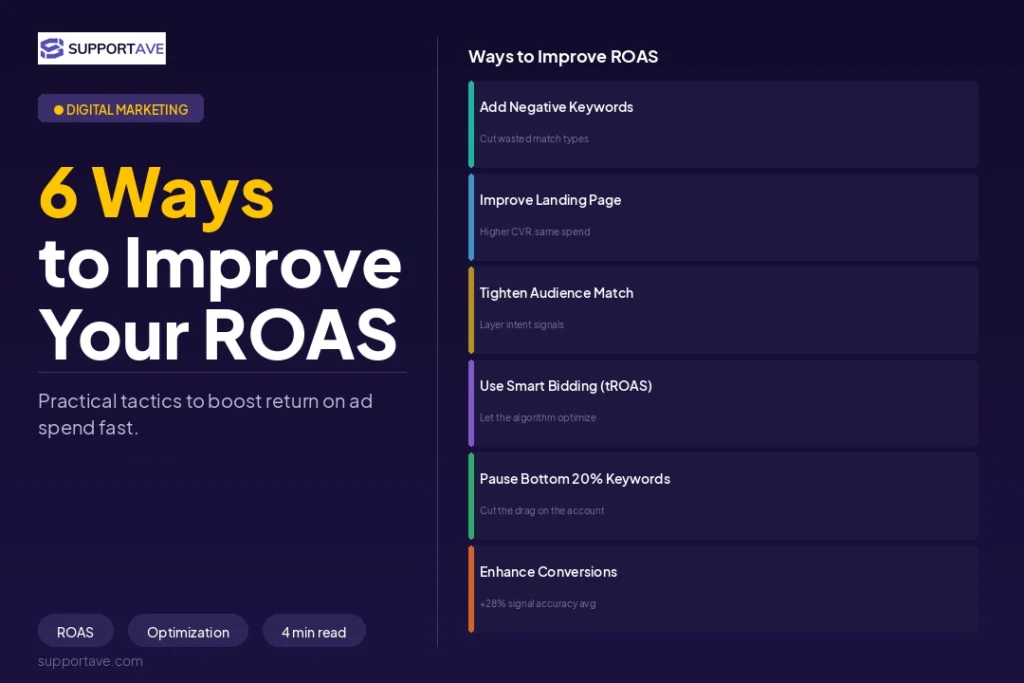Click the SupportAve logo
Viewport: 1024px width, 683px height.
click(101, 48)
